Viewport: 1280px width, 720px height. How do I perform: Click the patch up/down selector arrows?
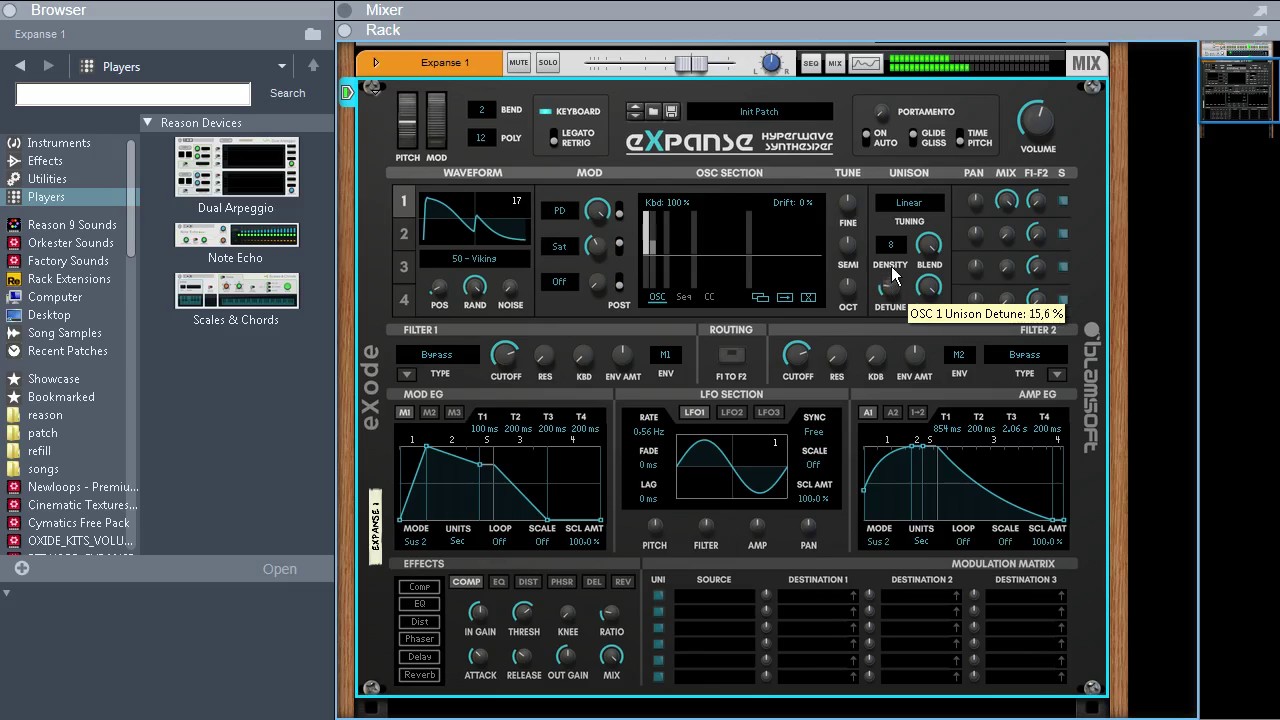coord(635,111)
